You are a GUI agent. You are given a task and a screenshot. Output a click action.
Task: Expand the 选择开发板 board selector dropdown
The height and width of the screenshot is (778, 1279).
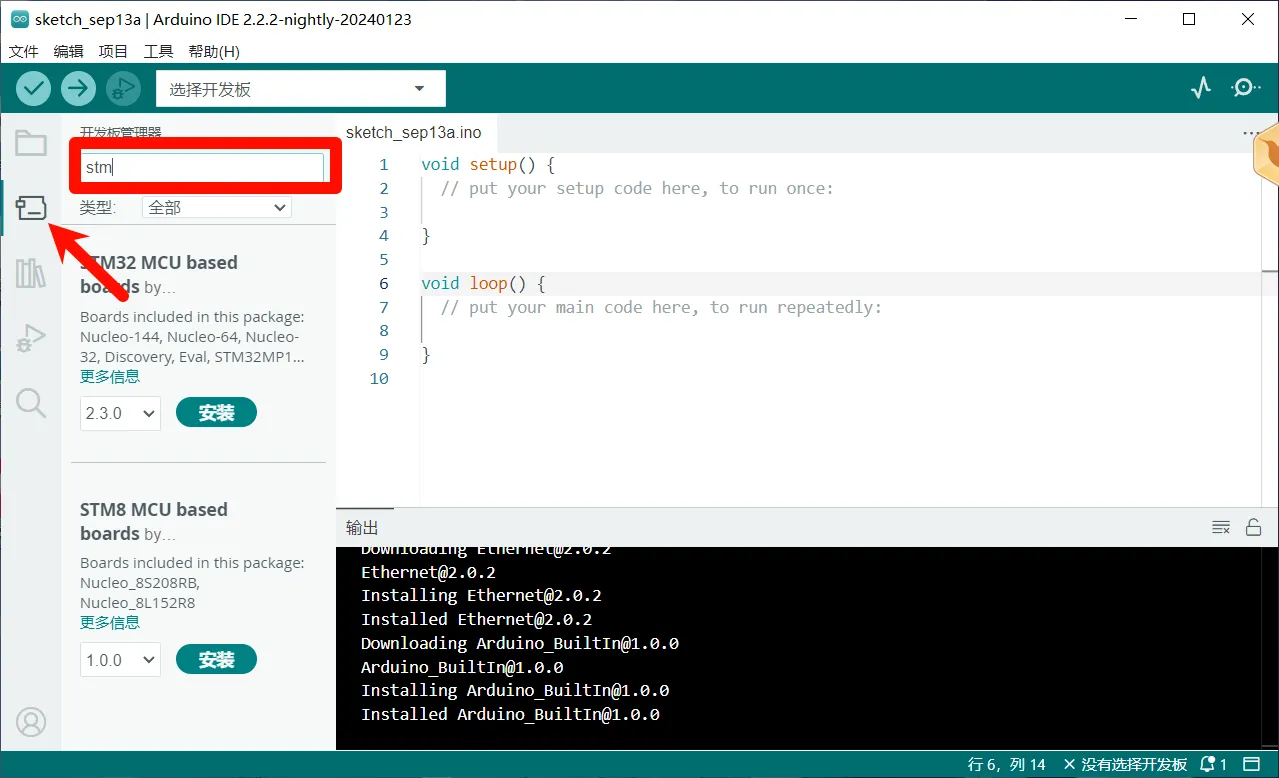coord(300,89)
